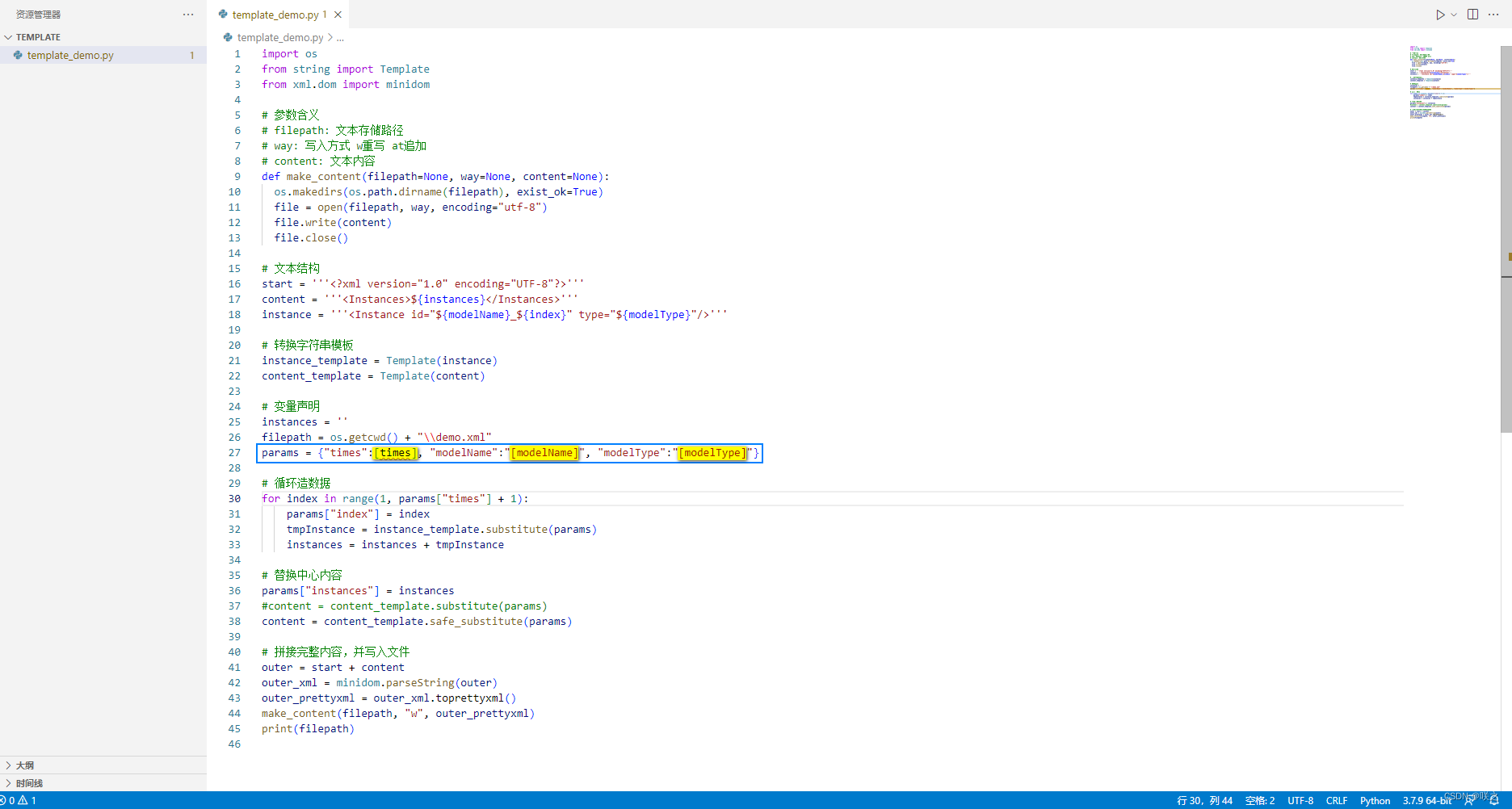Click the problem count badge beside template_demo.py
The image size is (1512, 809).
(191, 55)
